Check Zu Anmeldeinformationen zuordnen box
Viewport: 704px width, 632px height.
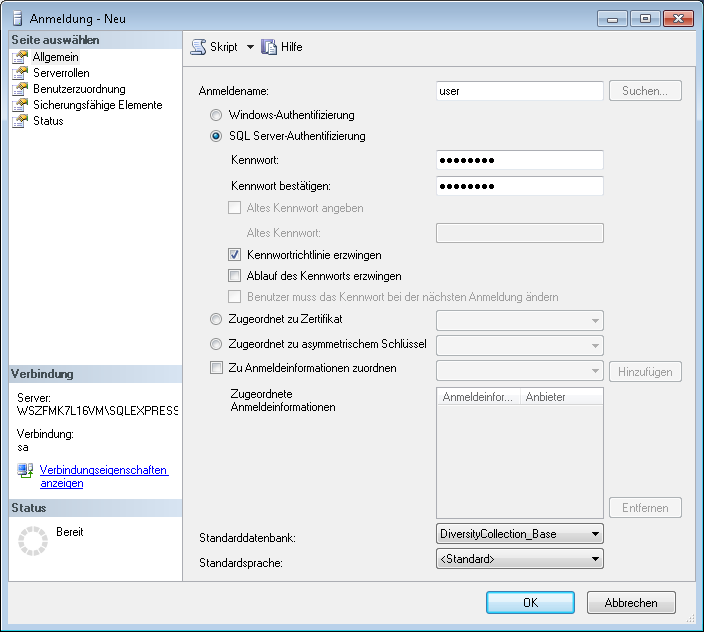[x=216, y=368]
